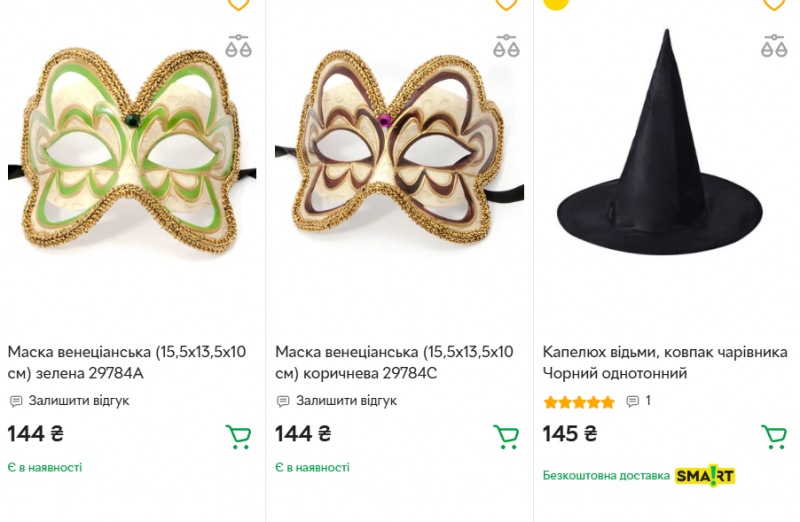The width and height of the screenshot is (800, 522).
Task: Add witch hat to shopping cart
Action: tap(774, 437)
